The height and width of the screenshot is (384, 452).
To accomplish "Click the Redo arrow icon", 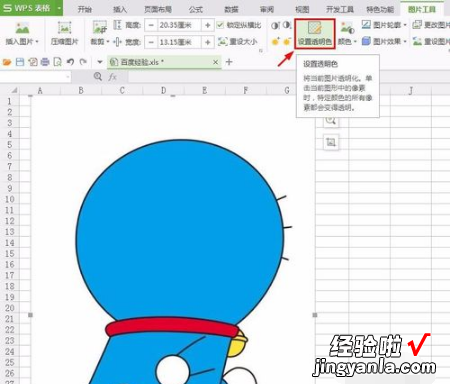I will point(83,62).
